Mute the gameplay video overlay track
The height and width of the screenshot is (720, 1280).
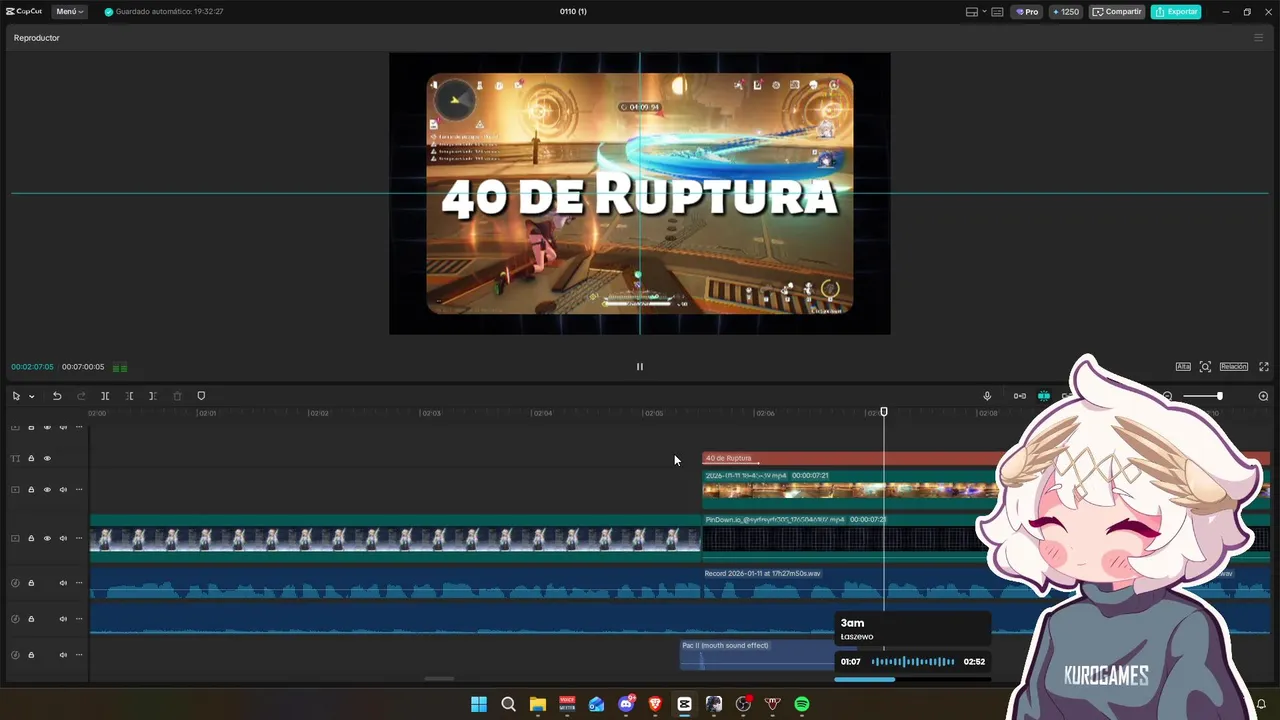tap(63, 490)
